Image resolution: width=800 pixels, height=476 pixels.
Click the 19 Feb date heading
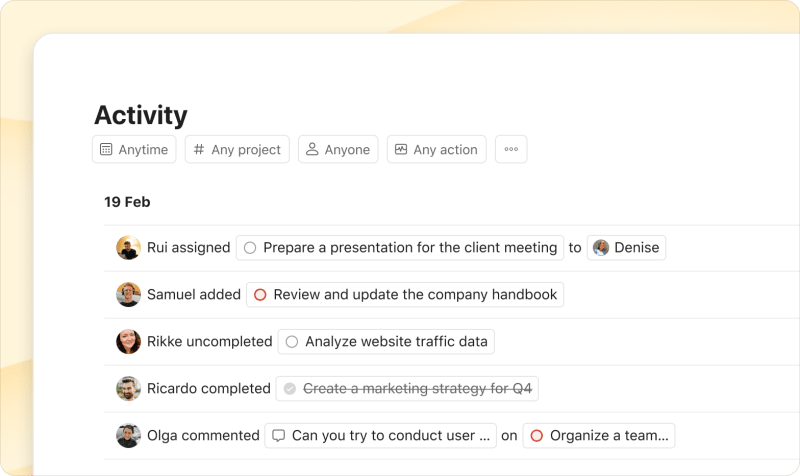(127, 202)
